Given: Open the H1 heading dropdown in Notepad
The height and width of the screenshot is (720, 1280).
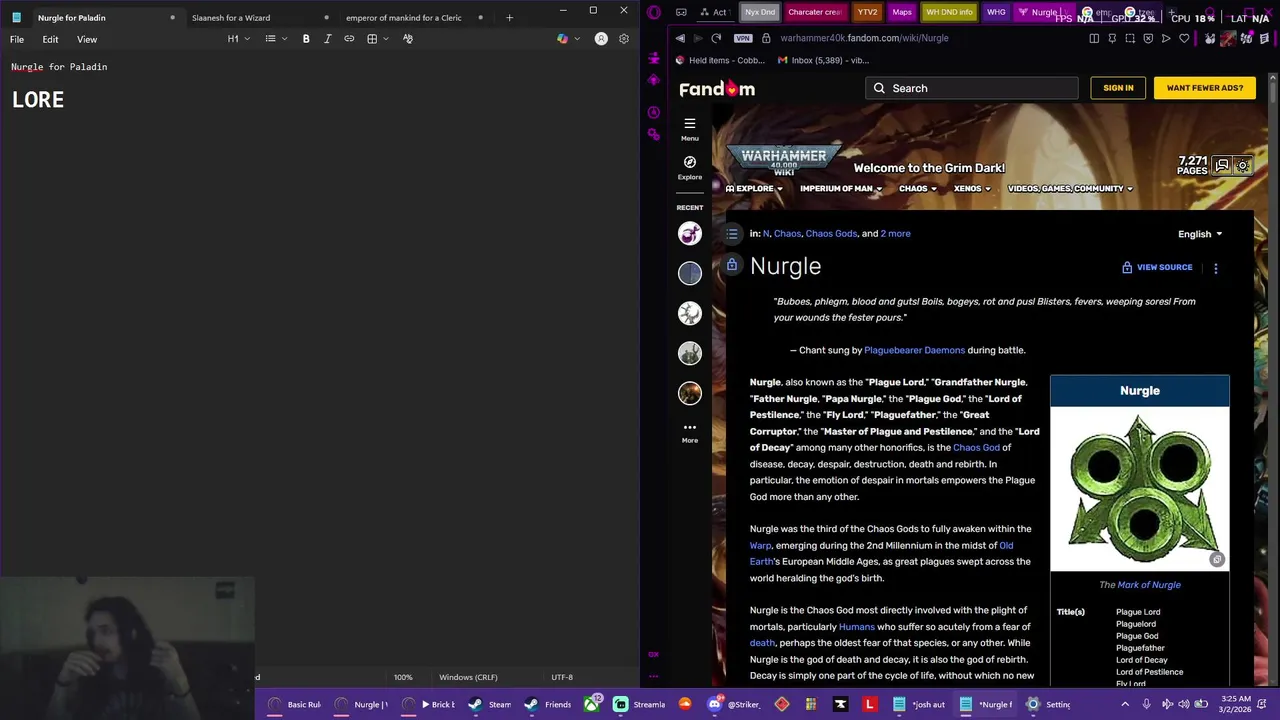Looking at the screenshot, I should [238, 39].
